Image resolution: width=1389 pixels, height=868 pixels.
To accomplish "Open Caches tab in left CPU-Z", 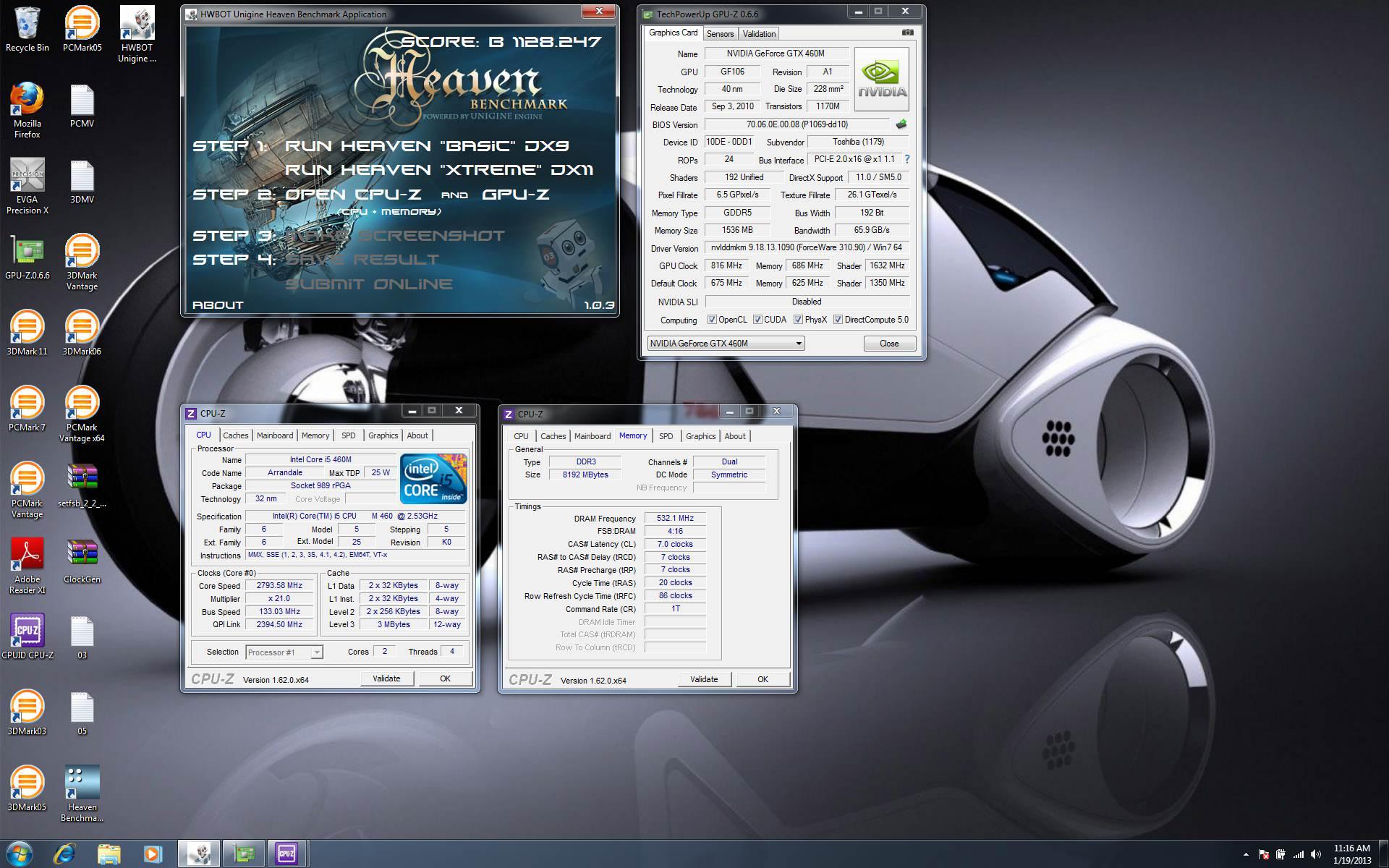I will [x=235, y=435].
